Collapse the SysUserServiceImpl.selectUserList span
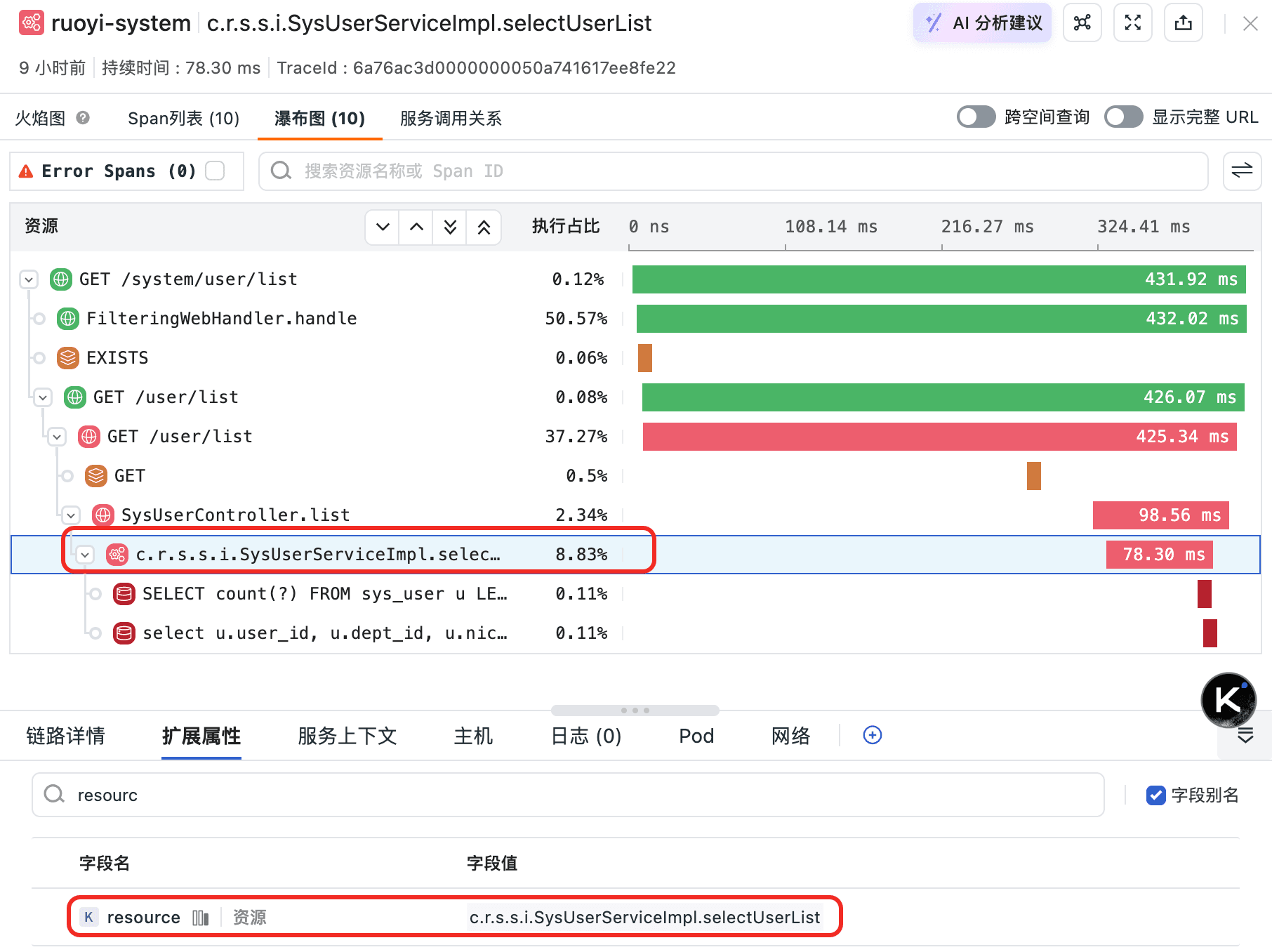 tap(85, 555)
